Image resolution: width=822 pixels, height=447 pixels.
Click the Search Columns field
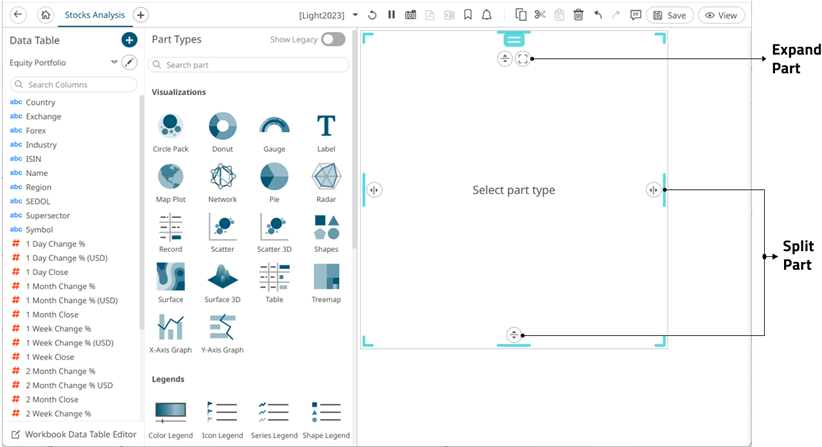click(73, 84)
